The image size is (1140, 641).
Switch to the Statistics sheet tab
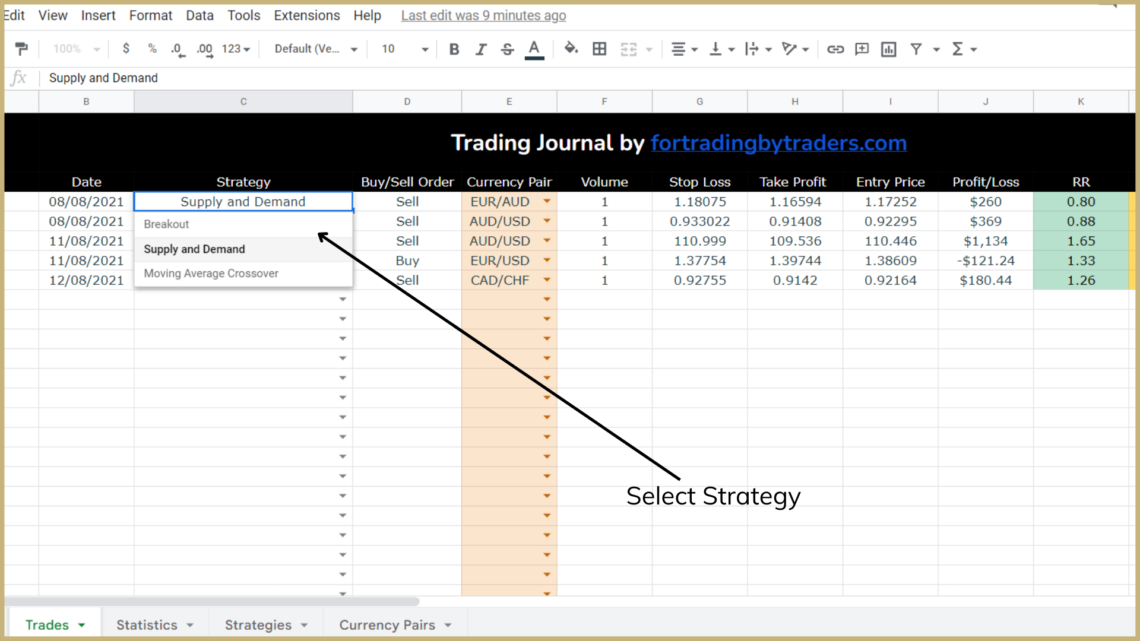148,624
